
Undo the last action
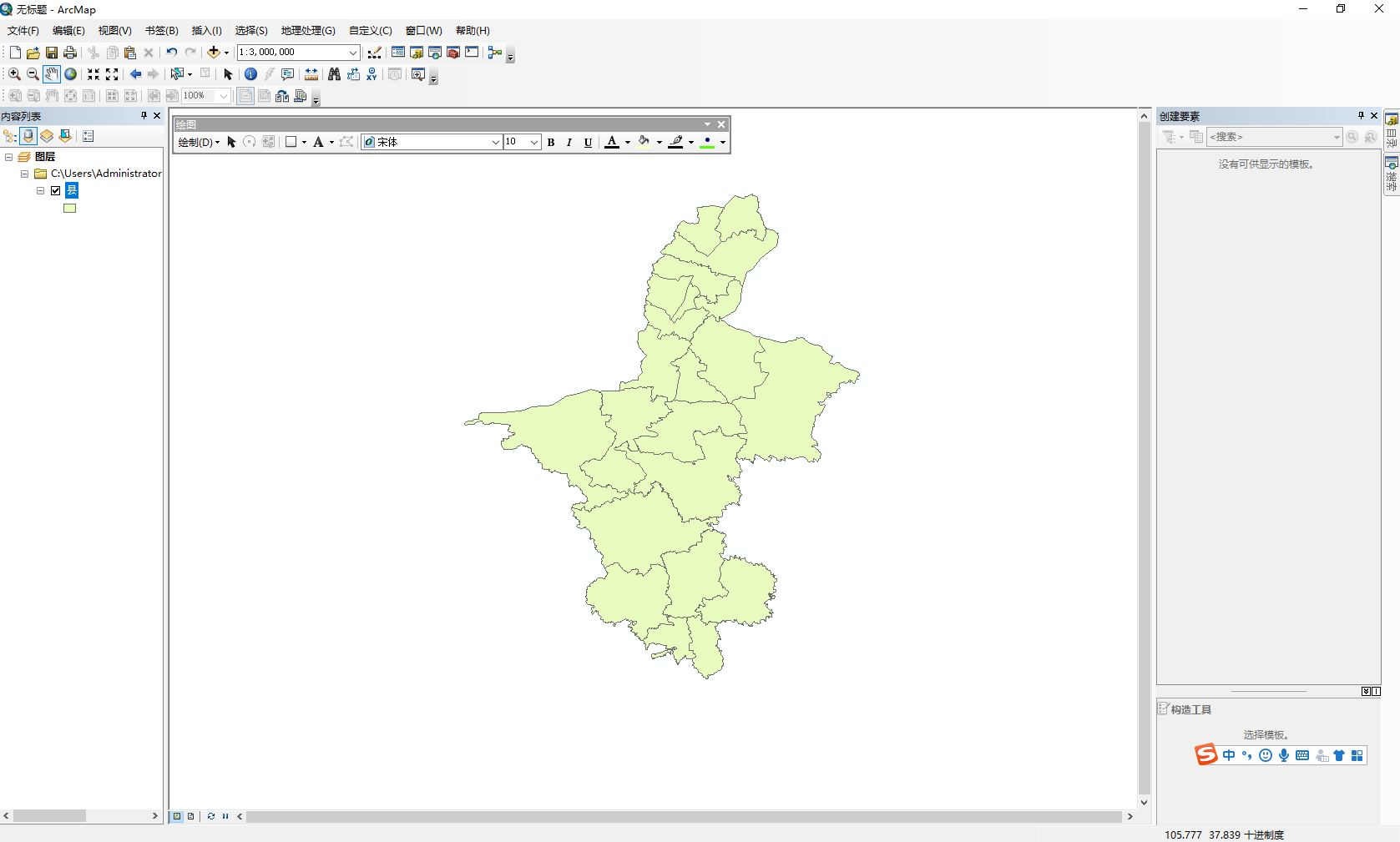[x=172, y=53]
